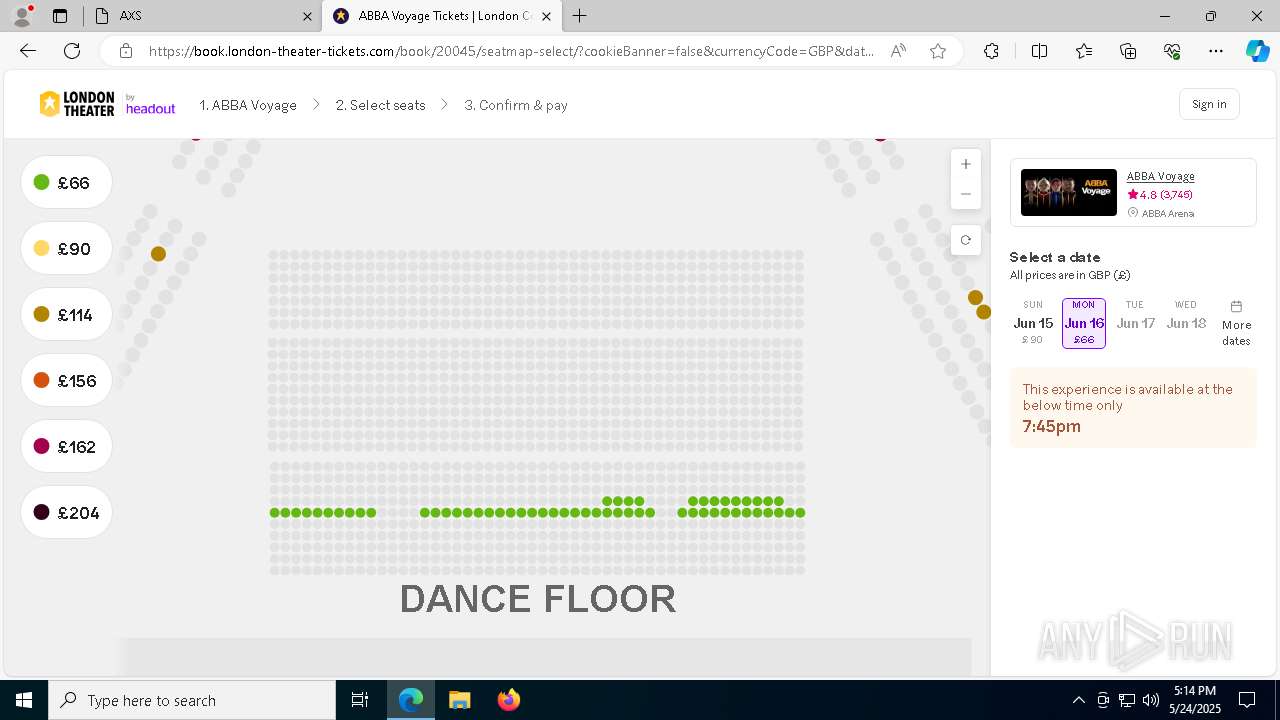This screenshot has height=720, width=1280.
Task: Switch to the ABBA Voyage Tickets tab
Action: point(441,16)
